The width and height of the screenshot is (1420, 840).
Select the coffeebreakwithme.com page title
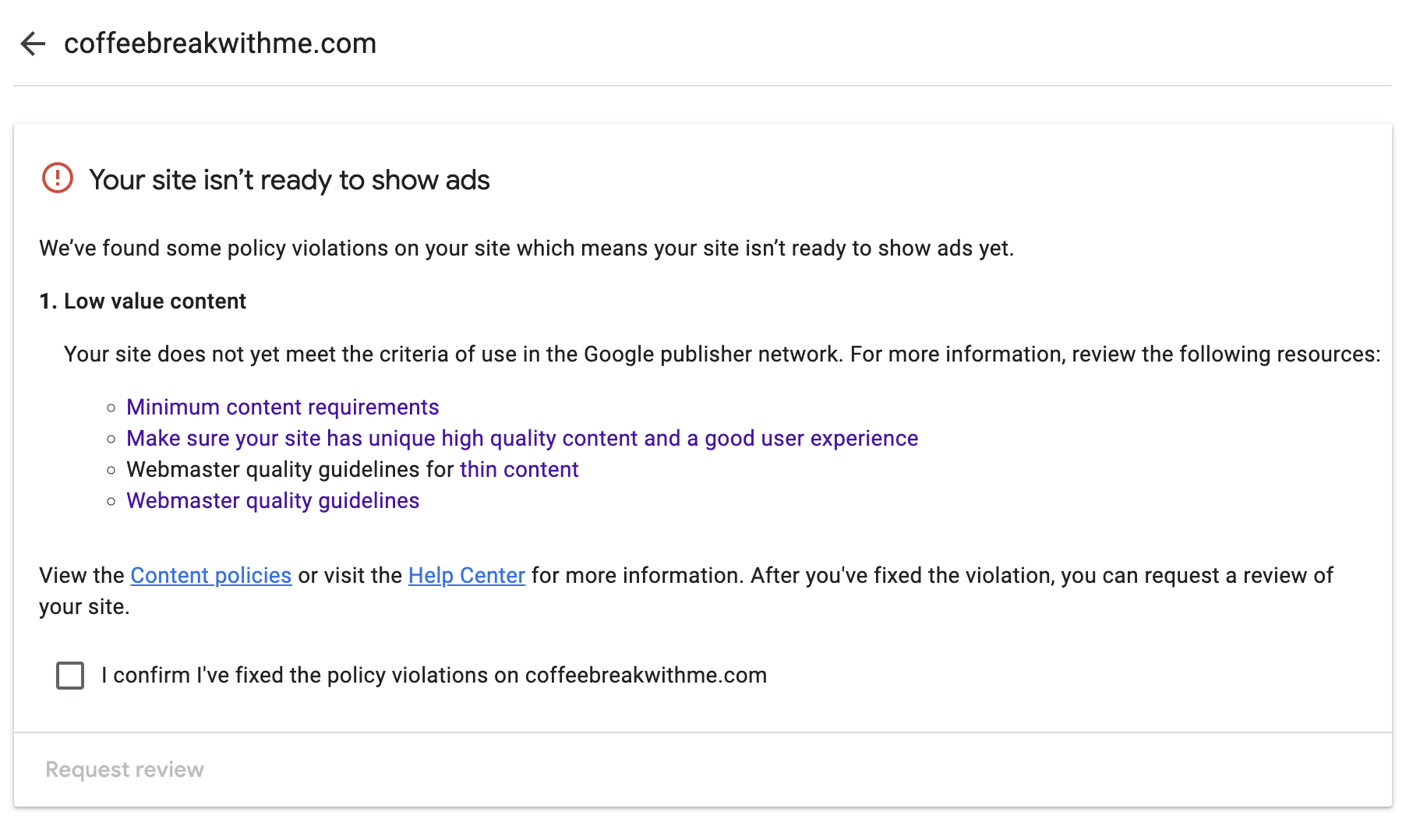coord(220,44)
